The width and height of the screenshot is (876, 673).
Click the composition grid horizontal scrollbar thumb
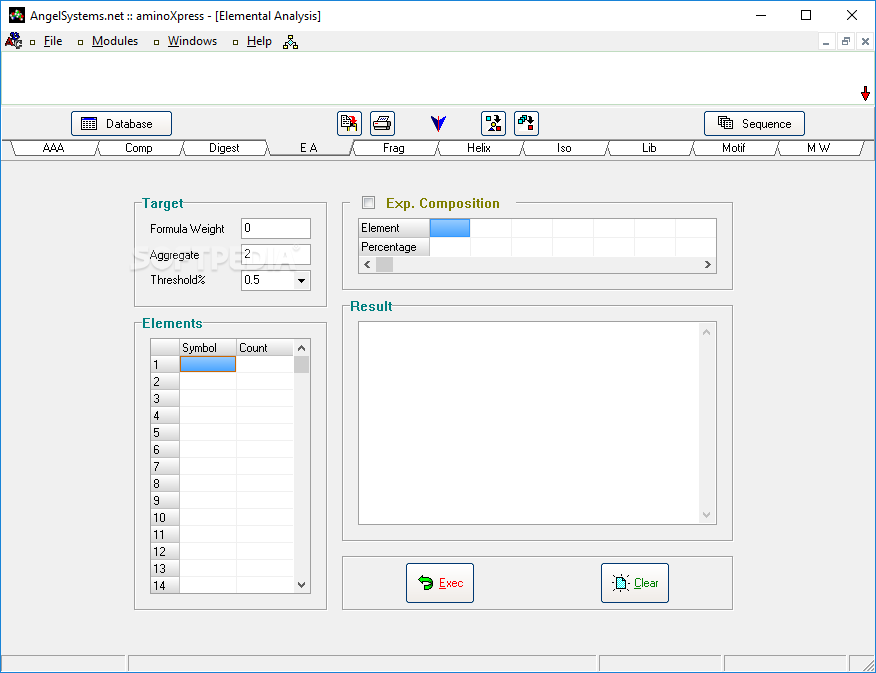(x=384, y=265)
